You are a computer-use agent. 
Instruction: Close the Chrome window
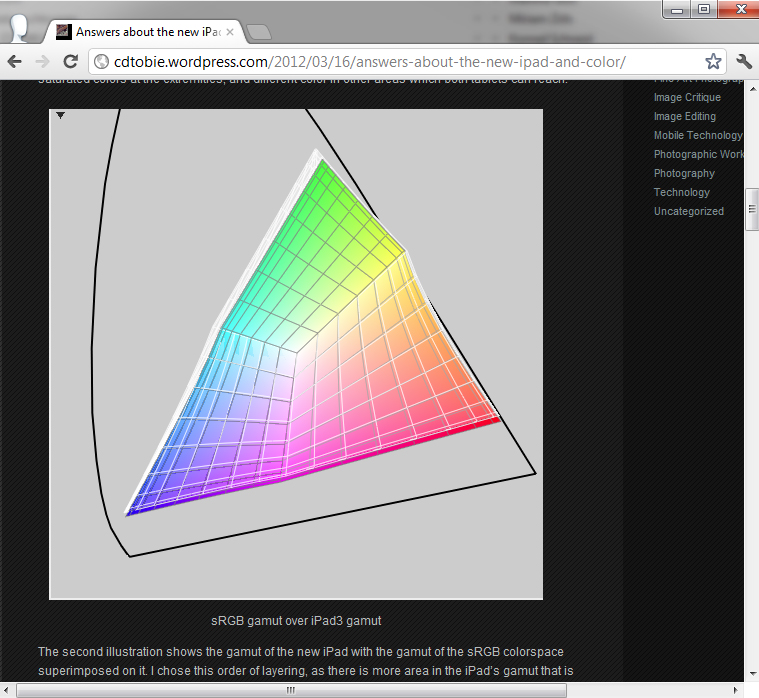[x=740, y=10]
